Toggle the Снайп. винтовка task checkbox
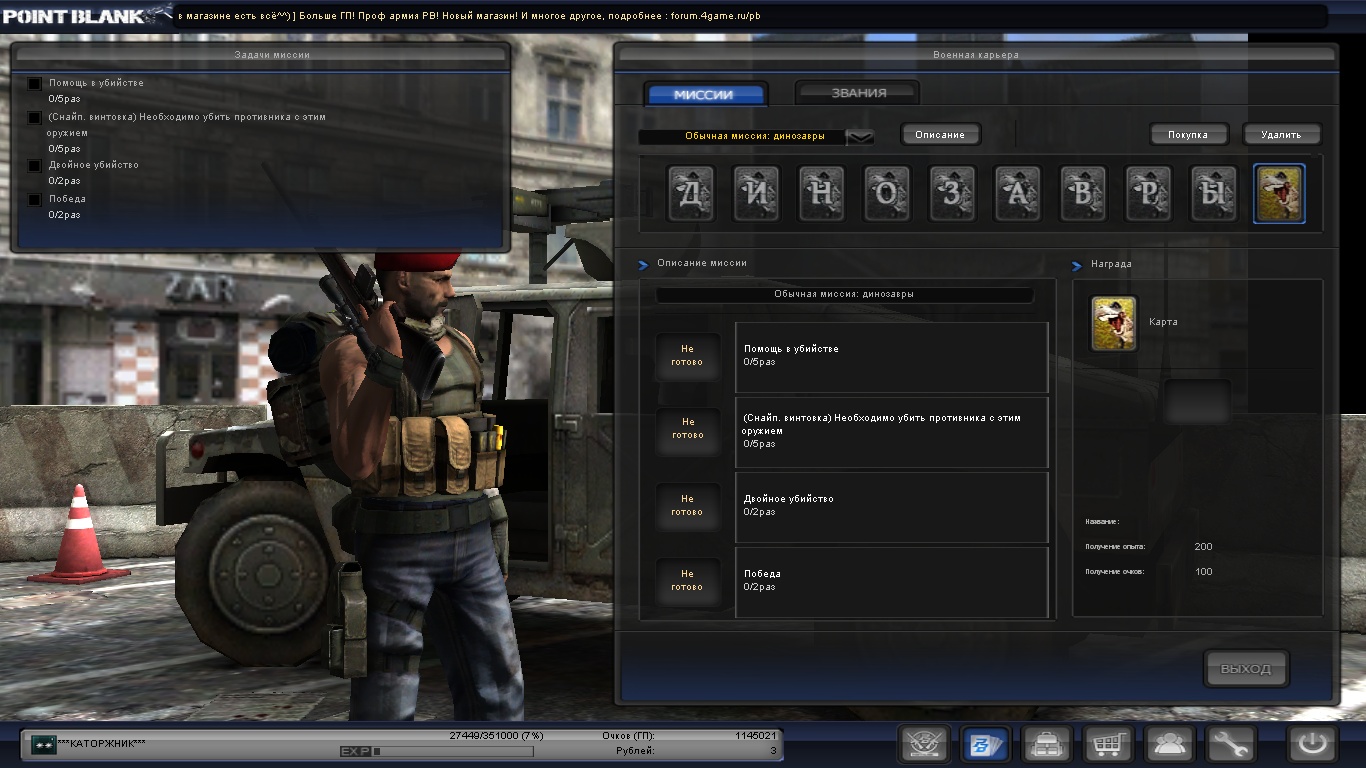The height and width of the screenshot is (768, 1366). 35,118
